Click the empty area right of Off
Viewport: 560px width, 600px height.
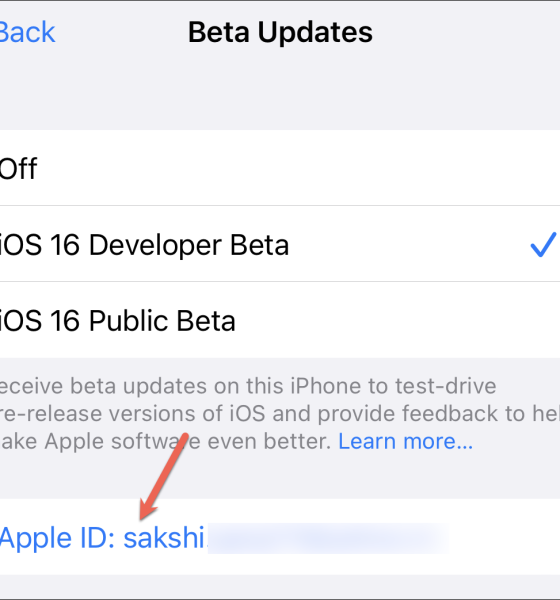tap(299, 168)
